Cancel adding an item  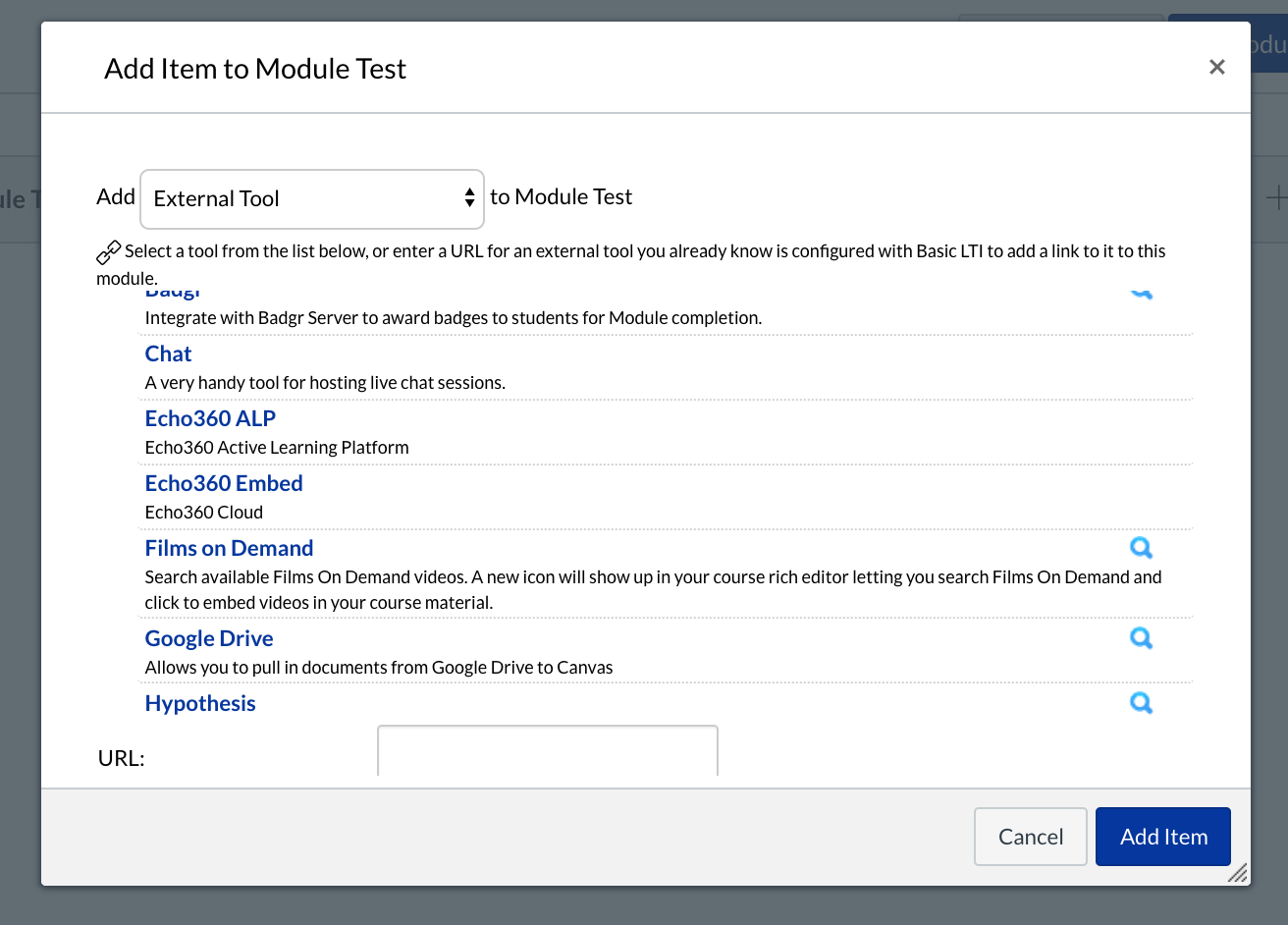(1031, 837)
